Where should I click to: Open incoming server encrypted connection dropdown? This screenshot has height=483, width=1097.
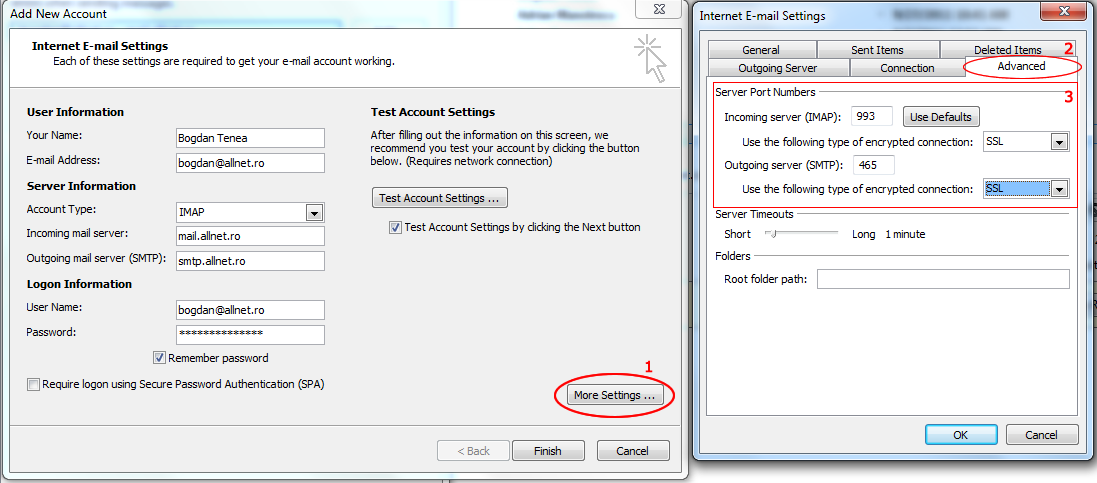coord(1060,143)
